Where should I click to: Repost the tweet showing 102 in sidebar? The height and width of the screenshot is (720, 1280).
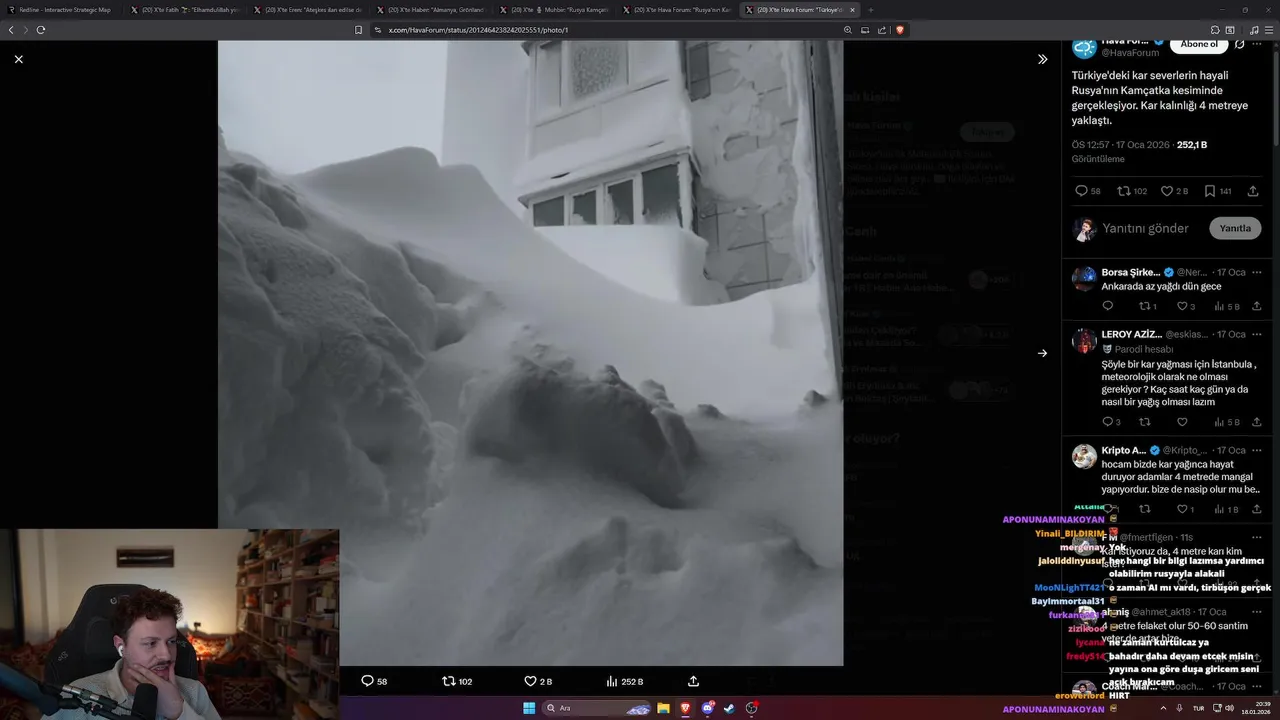(x=1123, y=191)
